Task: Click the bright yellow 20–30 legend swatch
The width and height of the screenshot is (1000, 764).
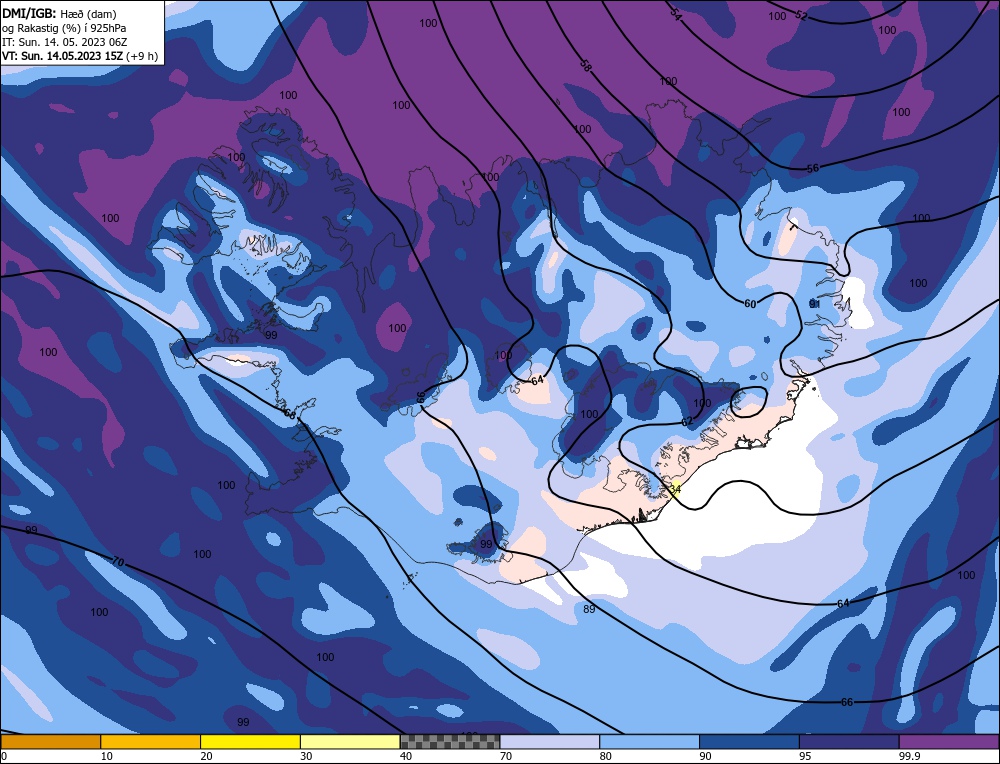Action: click(x=250, y=741)
